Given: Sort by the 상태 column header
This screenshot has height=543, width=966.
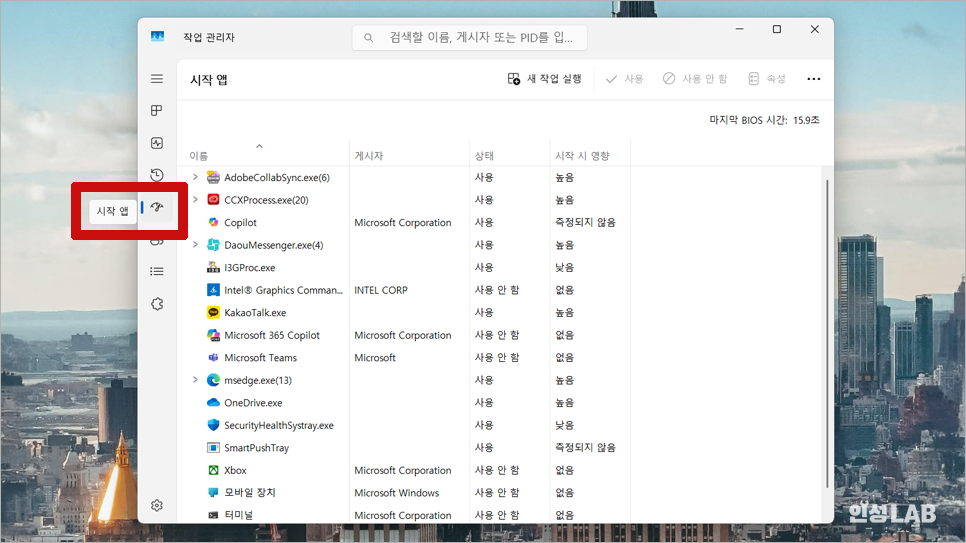Looking at the screenshot, I should [484, 156].
